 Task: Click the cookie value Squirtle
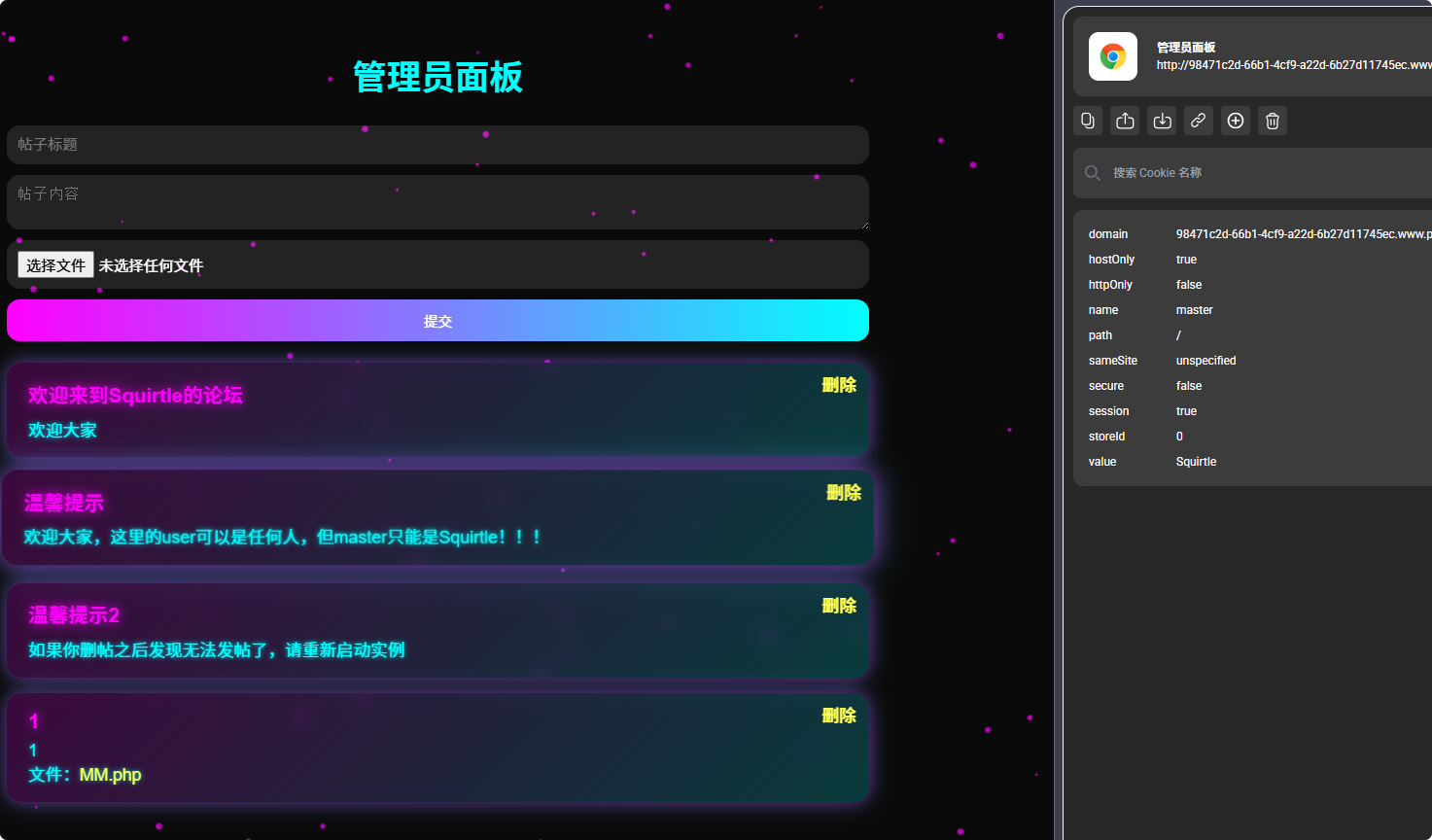[1196, 462]
